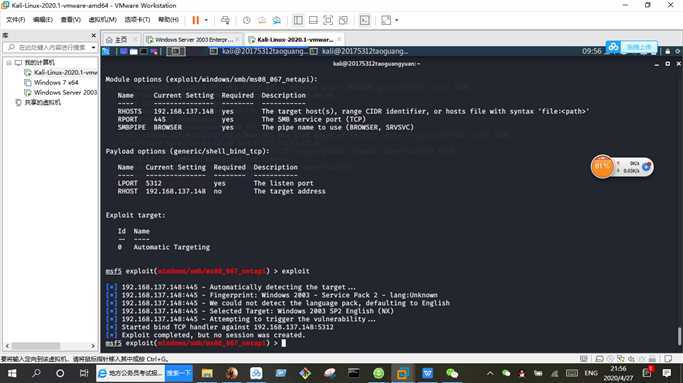The width and height of the screenshot is (683, 383).
Task: Open the Baidu Netdisk taskbar icon
Action: 256,373
